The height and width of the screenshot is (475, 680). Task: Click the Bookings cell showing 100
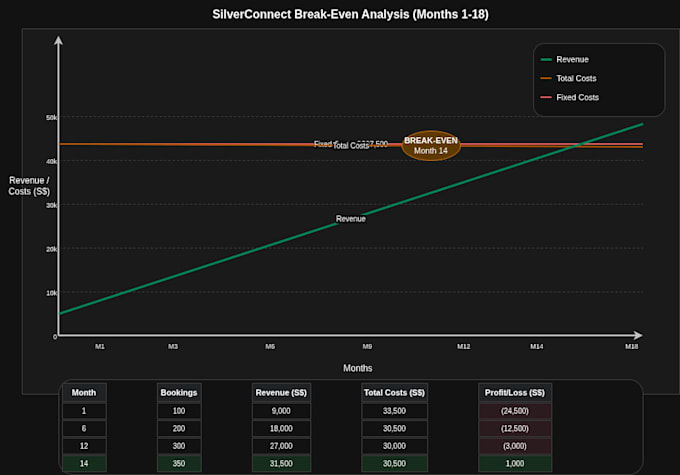pos(179,411)
